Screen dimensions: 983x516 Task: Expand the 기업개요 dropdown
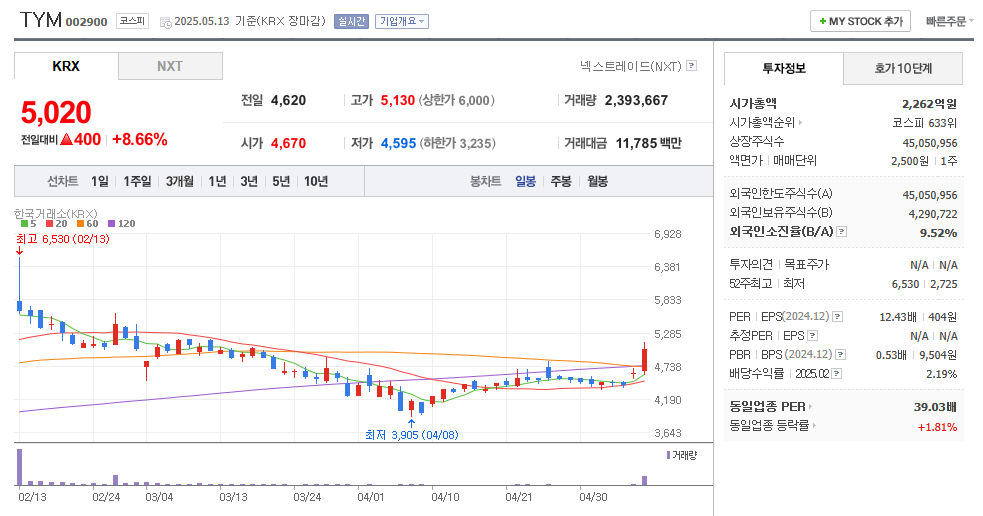[x=402, y=21]
